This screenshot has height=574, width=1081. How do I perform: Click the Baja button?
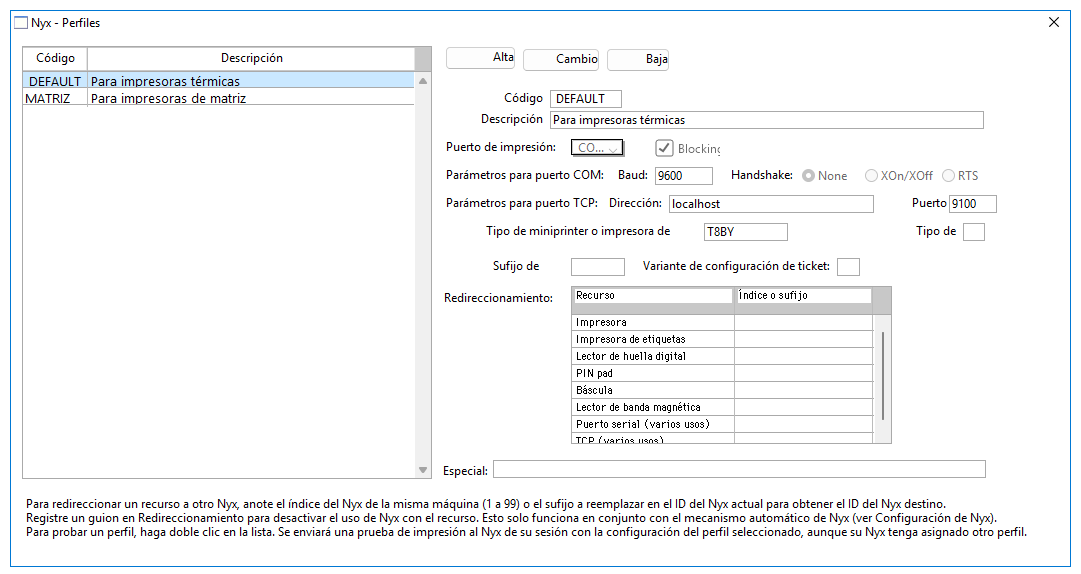pyautogui.click(x=638, y=59)
